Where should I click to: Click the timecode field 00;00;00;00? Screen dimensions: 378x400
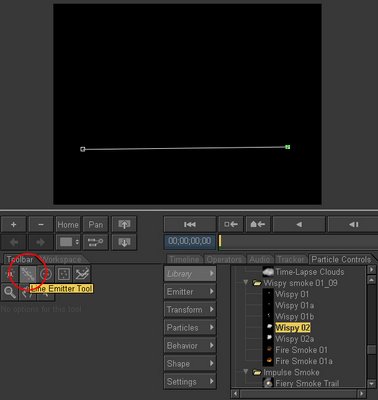(x=190, y=241)
